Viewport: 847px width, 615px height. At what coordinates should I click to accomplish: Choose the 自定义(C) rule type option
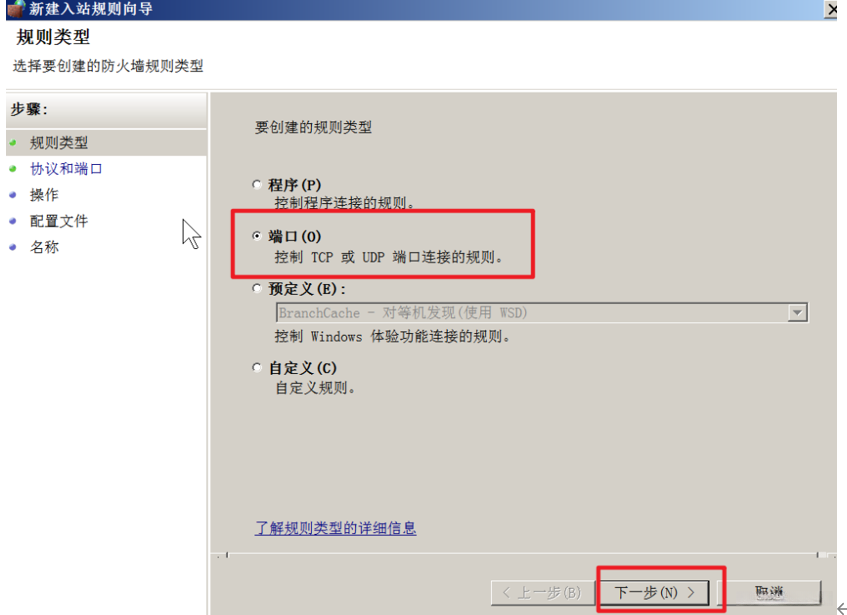pyautogui.click(x=257, y=368)
